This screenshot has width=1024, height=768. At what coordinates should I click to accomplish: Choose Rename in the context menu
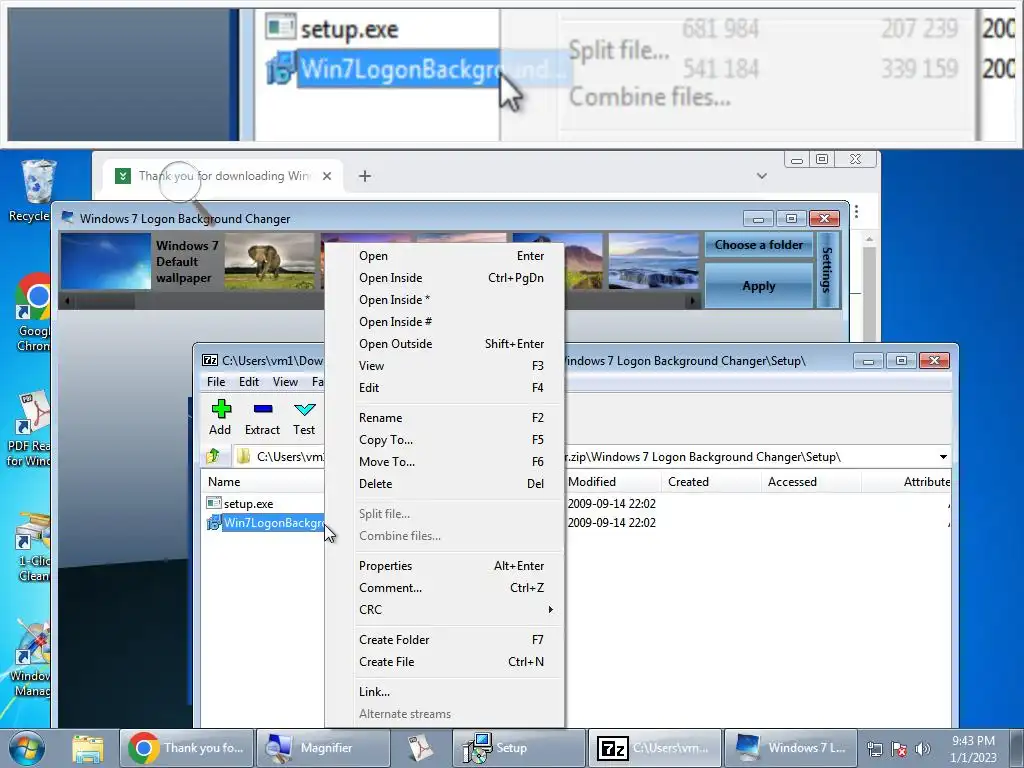(x=445, y=418)
